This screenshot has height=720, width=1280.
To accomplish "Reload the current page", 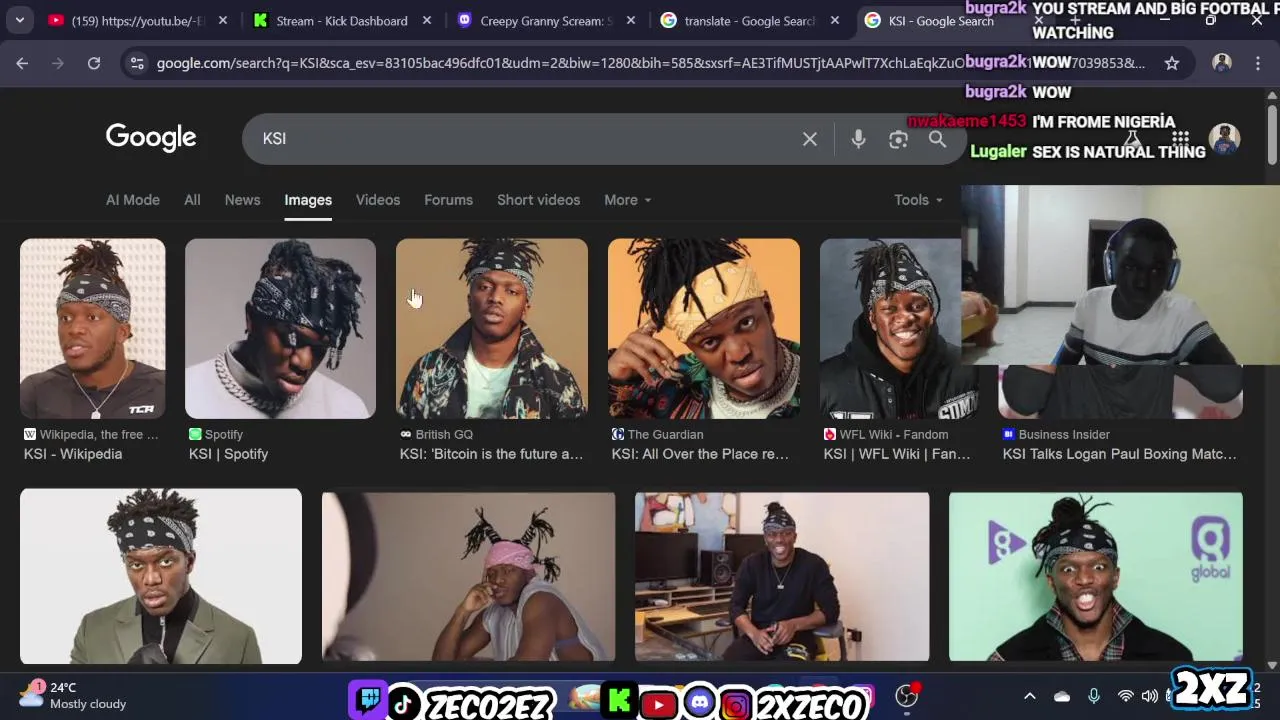I will [x=94, y=63].
